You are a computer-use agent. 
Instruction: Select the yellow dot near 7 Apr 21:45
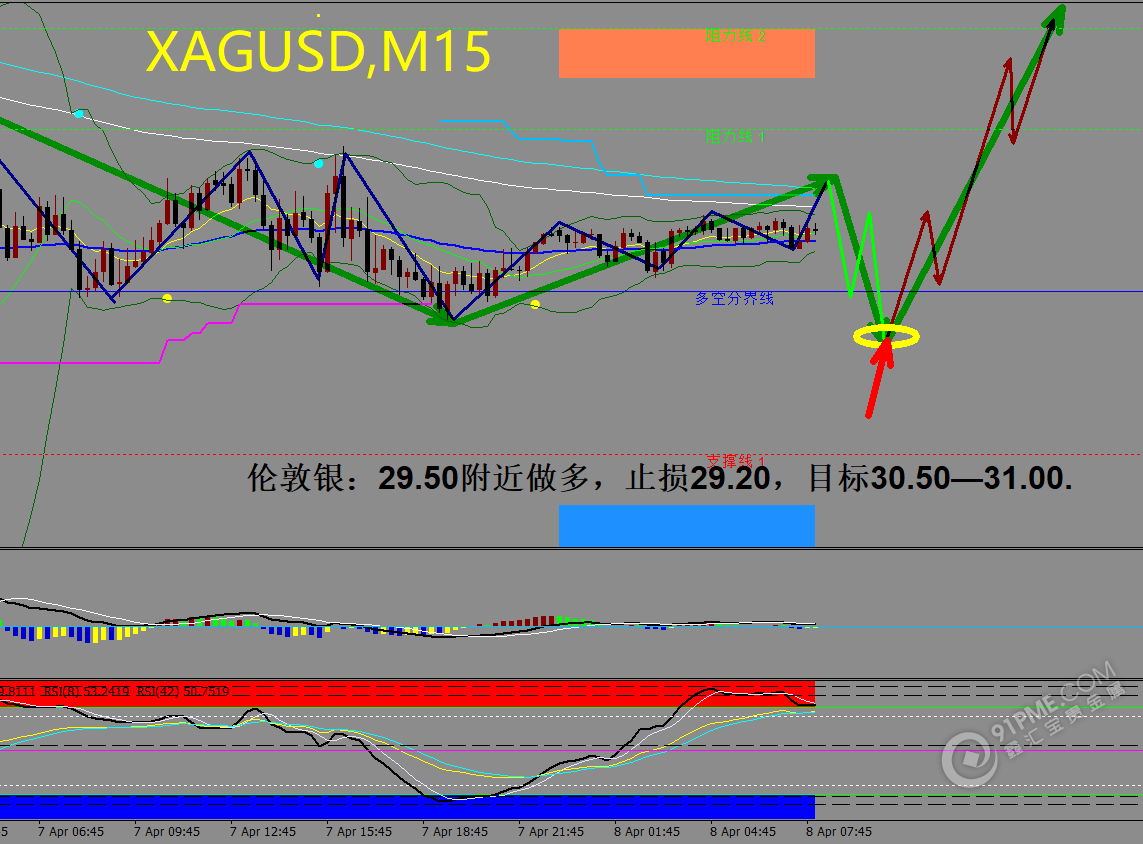[535, 304]
